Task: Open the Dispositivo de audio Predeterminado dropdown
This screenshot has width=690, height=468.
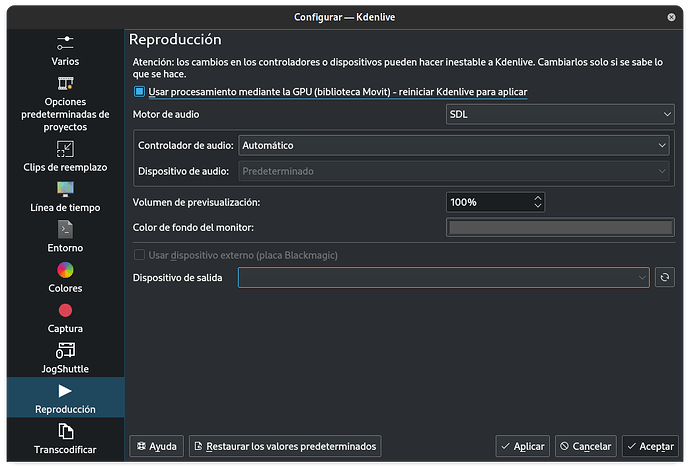Action: tap(454, 171)
